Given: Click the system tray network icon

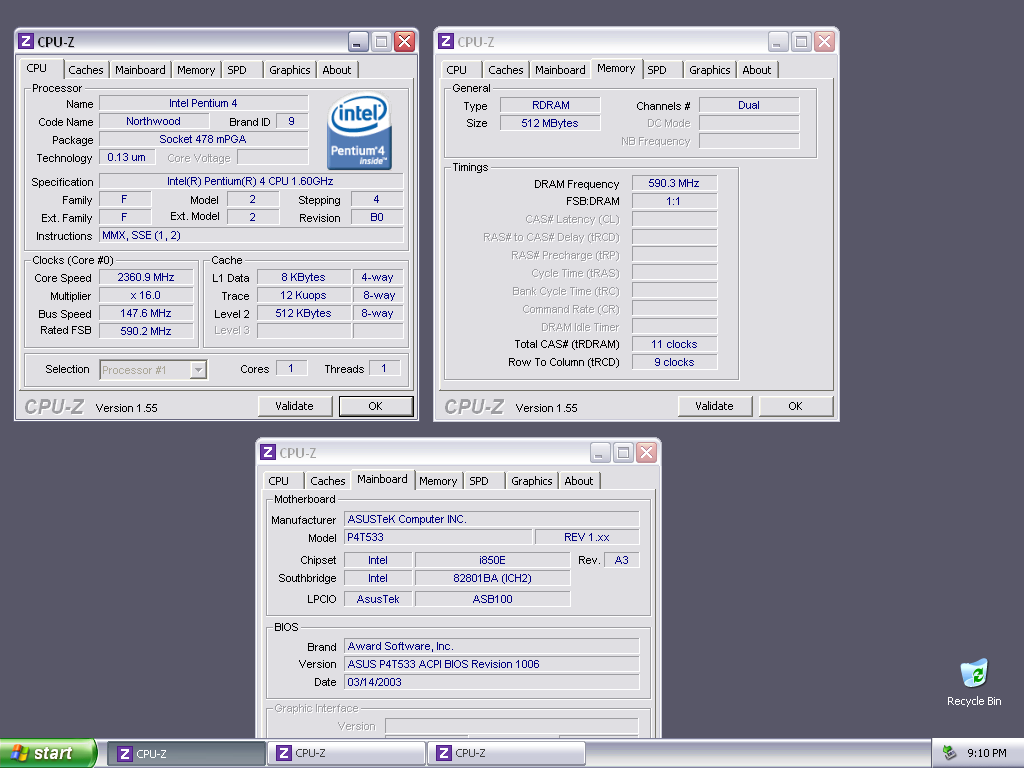Looking at the screenshot, I should pos(950,753).
